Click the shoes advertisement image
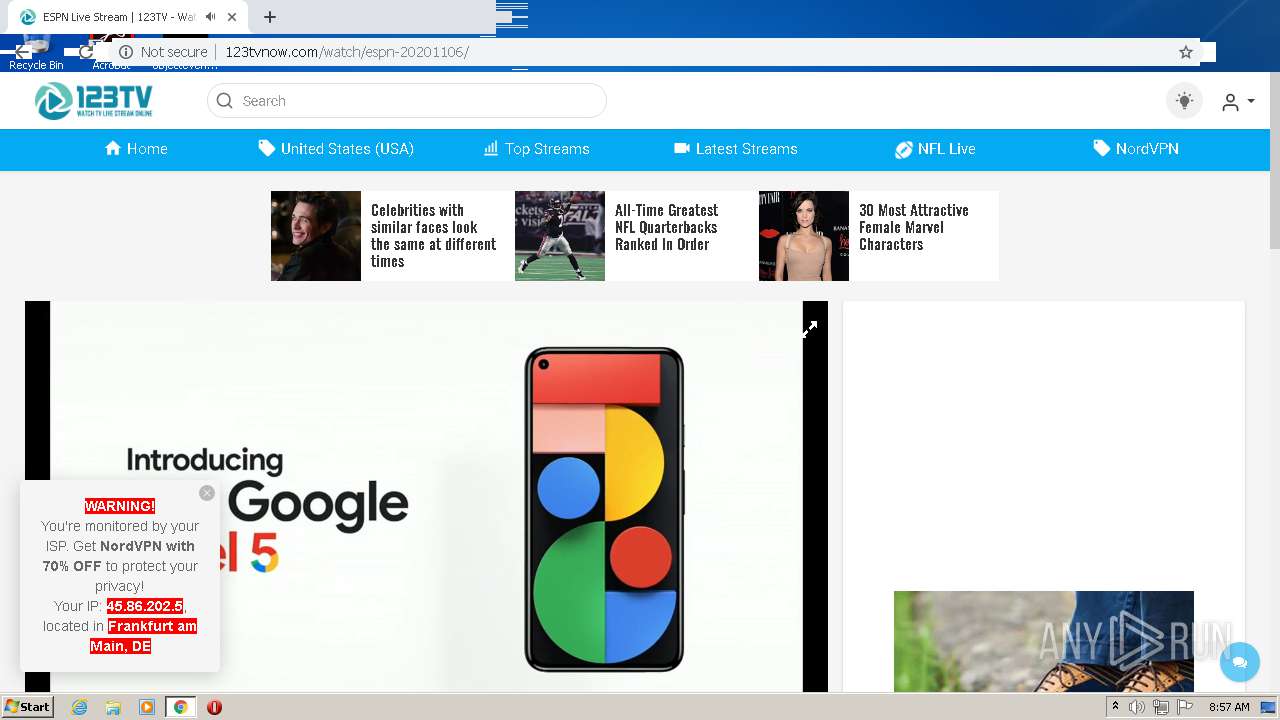Image resolution: width=1280 pixels, height=720 pixels. pos(1044,642)
